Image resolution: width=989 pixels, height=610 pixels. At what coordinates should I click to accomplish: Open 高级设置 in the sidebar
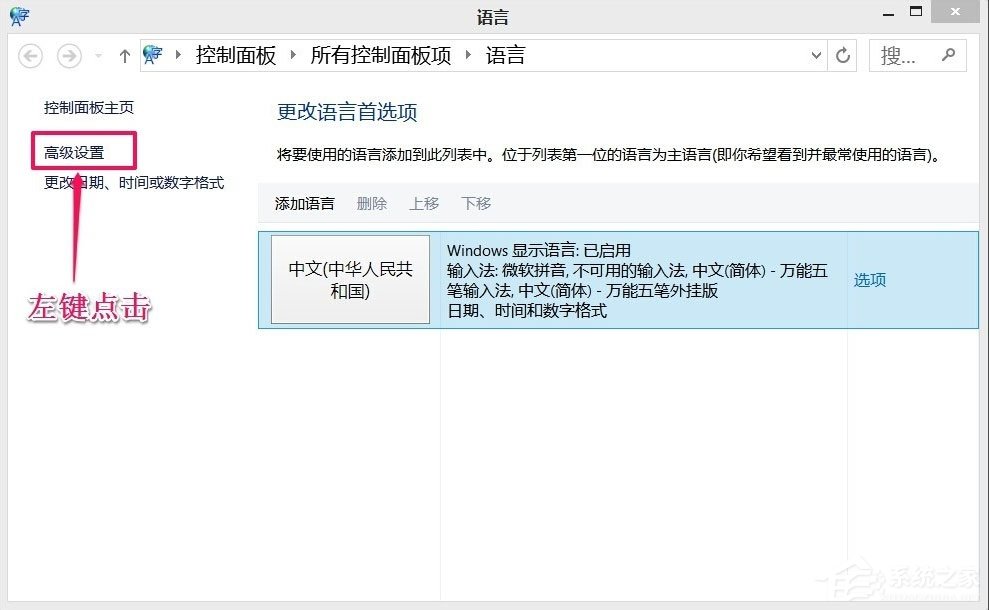pos(73,149)
